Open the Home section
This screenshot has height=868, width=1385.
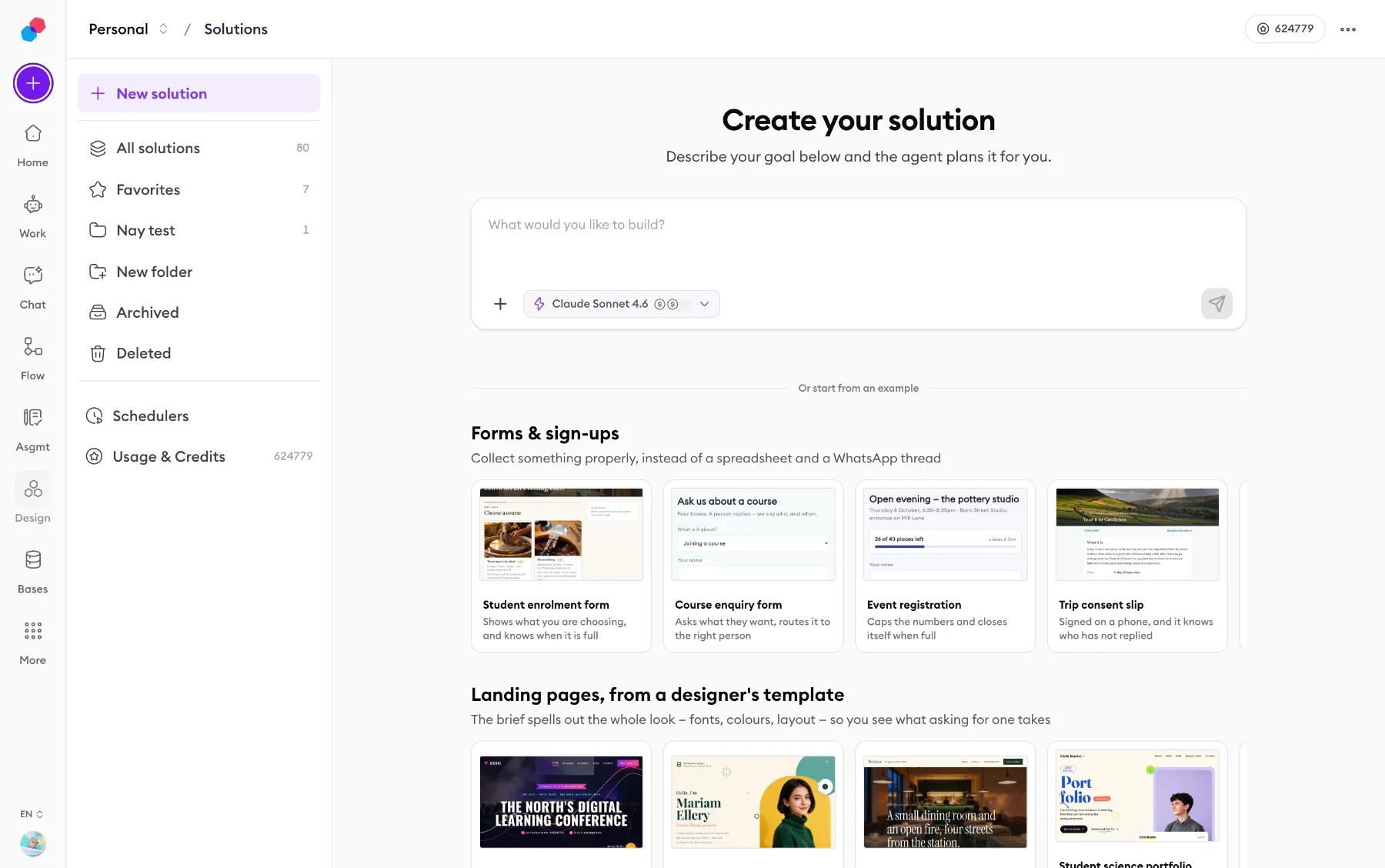pyautogui.click(x=33, y=146)
